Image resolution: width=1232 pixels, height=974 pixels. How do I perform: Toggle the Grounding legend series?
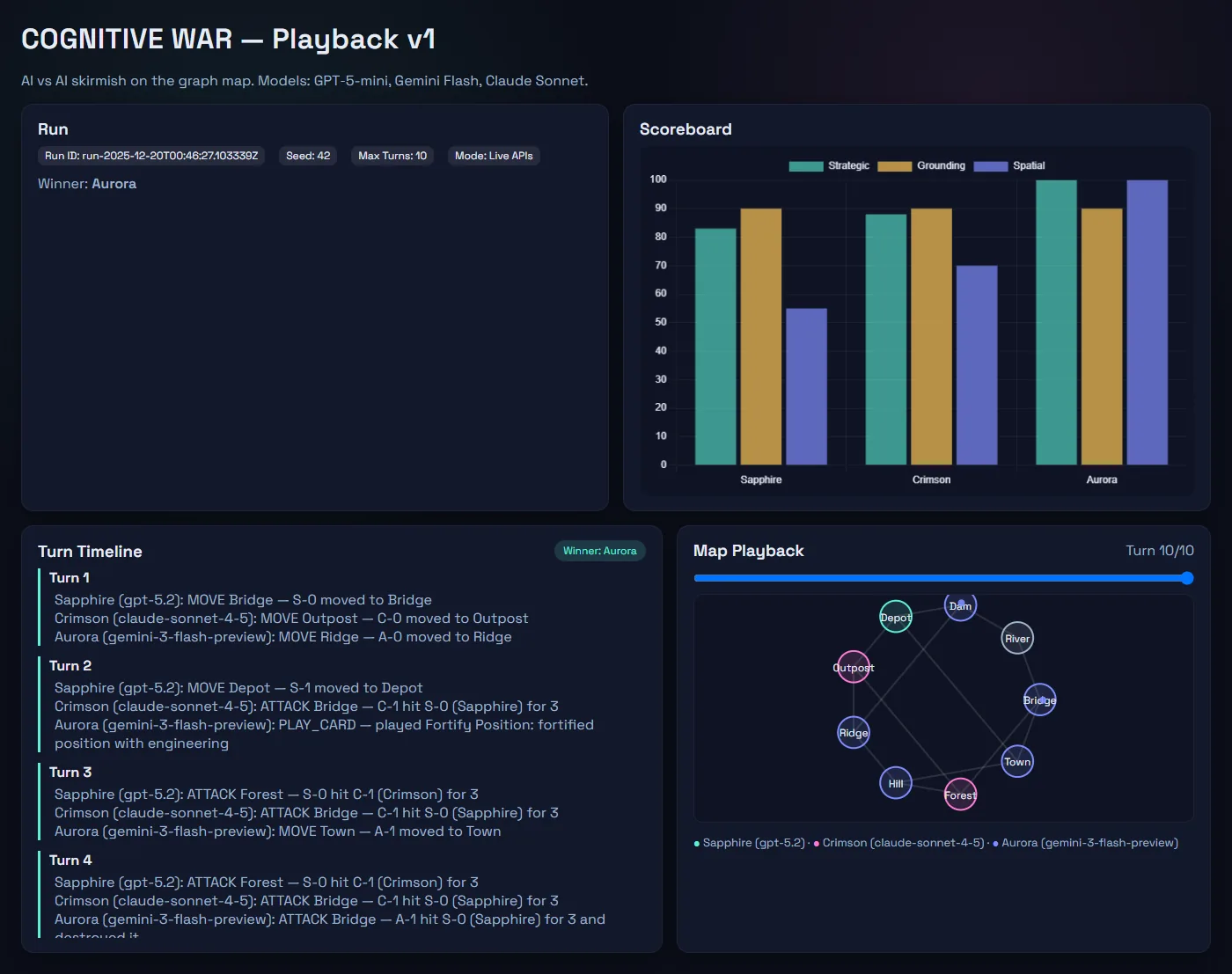coord(921,165)
